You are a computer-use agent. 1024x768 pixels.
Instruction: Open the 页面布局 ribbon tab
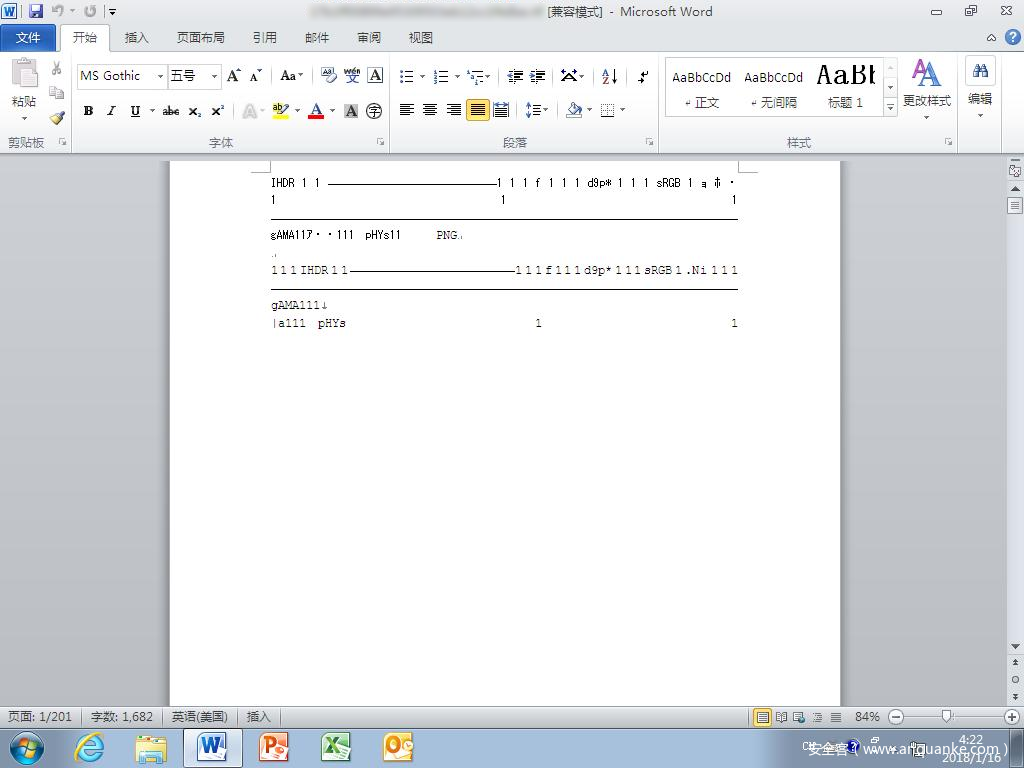pyautogui.click(x=200, y=38)
